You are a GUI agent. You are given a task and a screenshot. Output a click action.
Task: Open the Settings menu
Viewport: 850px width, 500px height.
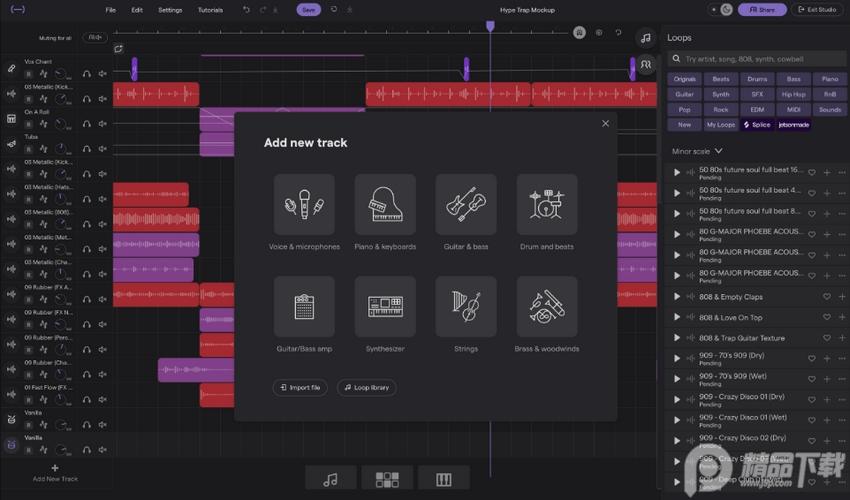tap(170, 10)
